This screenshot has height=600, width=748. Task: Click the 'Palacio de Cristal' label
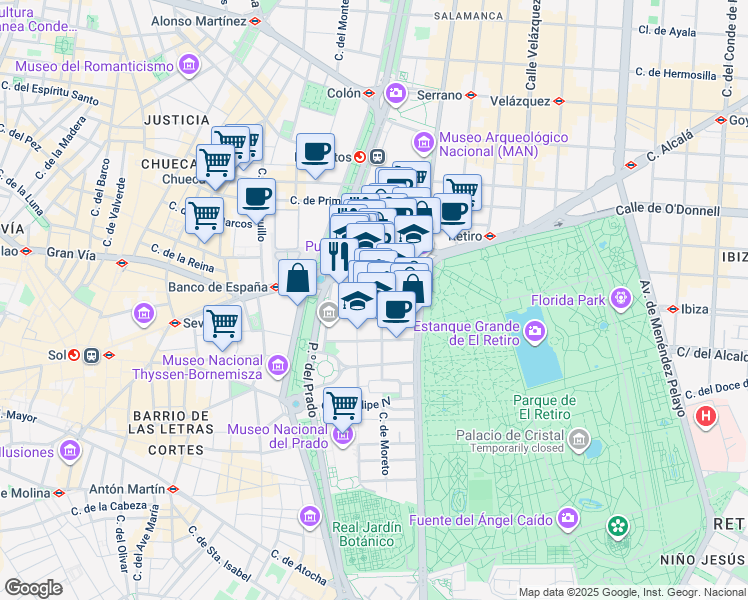tap(510, 435)
